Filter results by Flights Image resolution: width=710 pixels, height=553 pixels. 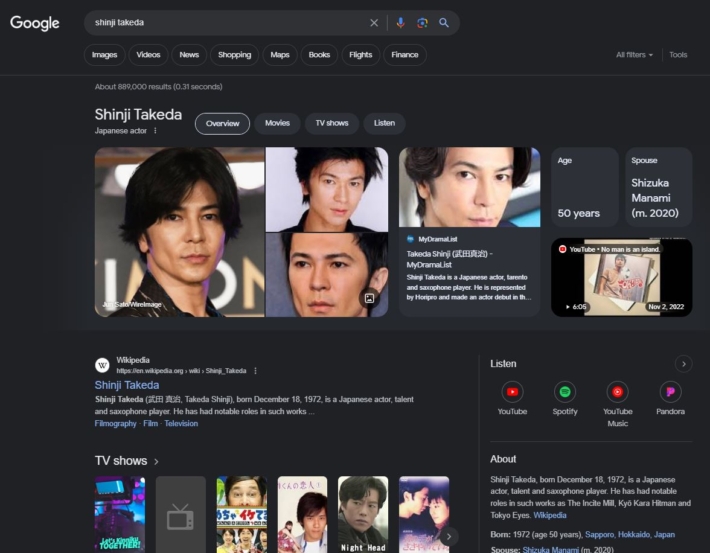[361, 55]
